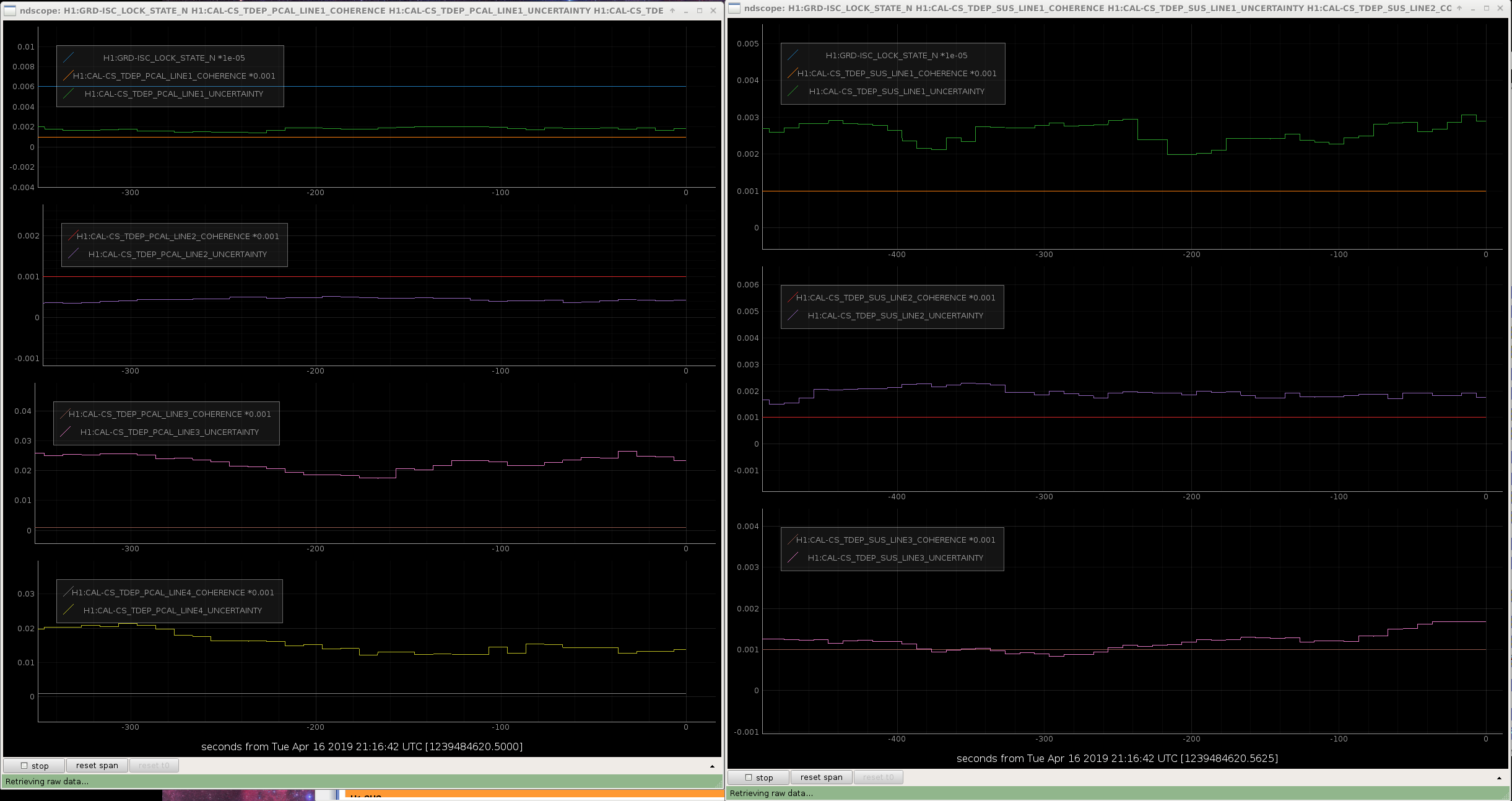The image size is (1512, 801).
Task: Click the red line icon for PCAL_LINE3_COHERENCE legend
Action: (x=65, y=414)
